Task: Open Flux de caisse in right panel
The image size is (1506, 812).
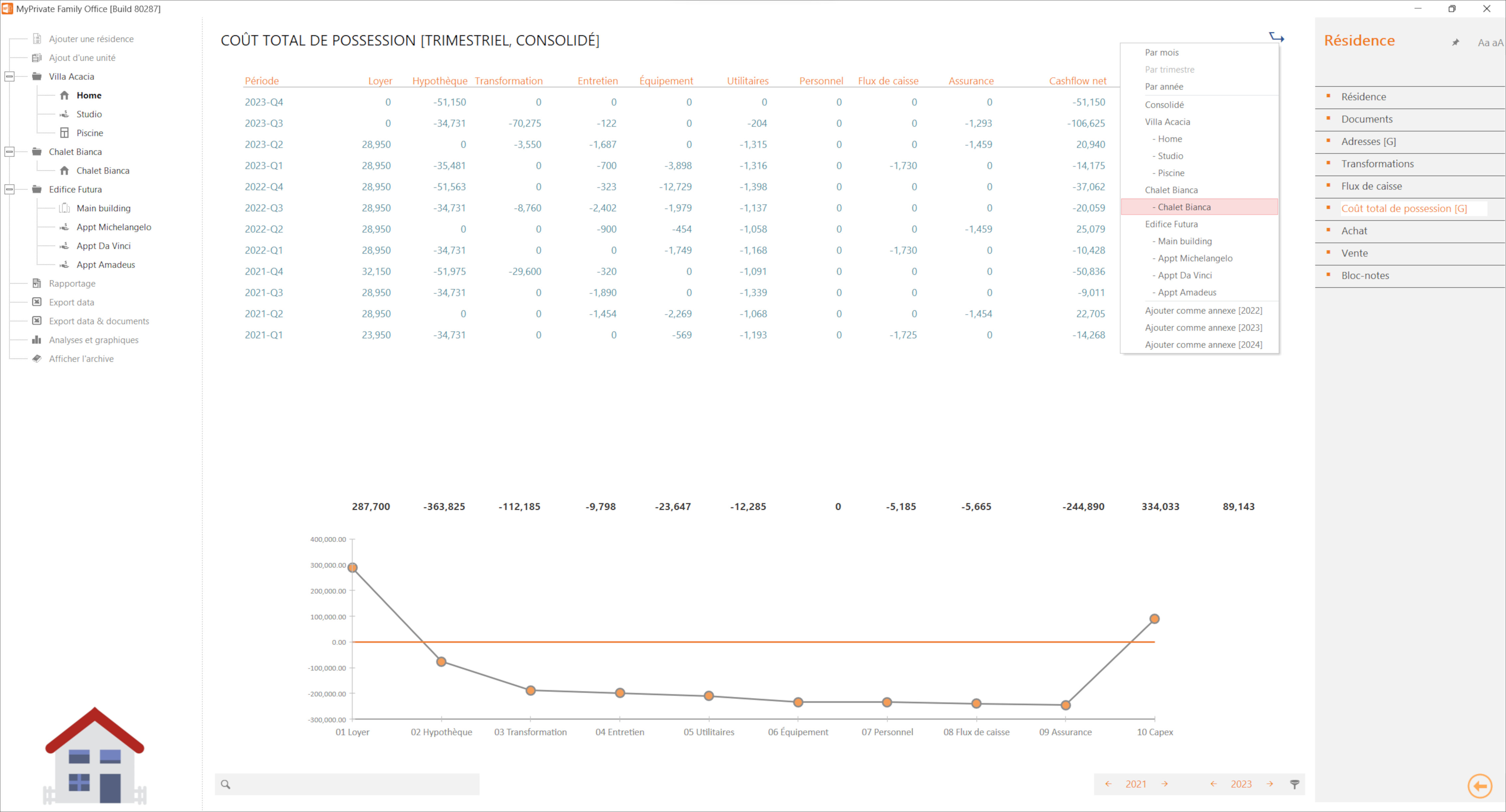Action: click(x=1371, y=186)
